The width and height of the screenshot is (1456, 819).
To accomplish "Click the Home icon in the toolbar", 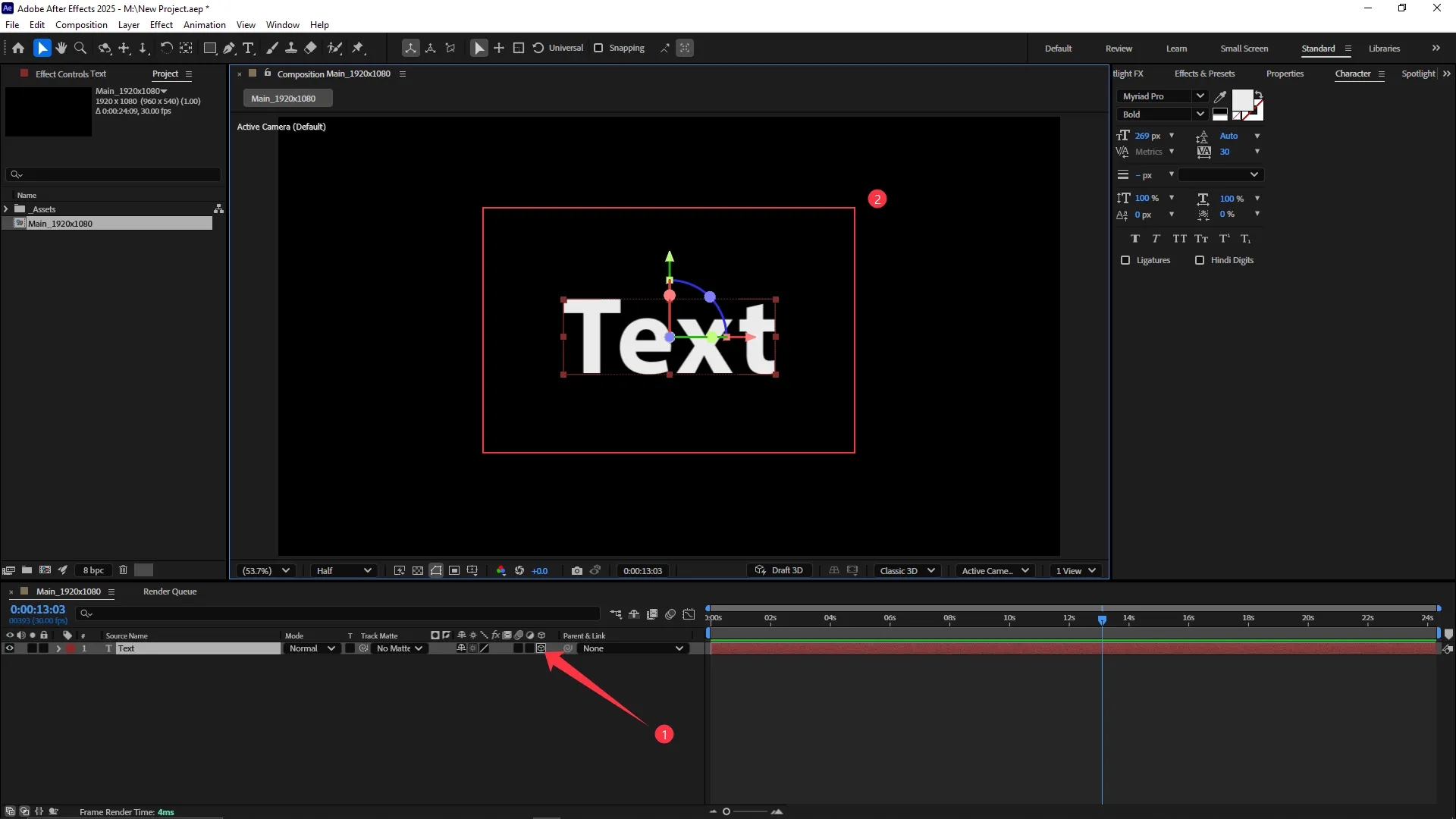I will 18,48.
